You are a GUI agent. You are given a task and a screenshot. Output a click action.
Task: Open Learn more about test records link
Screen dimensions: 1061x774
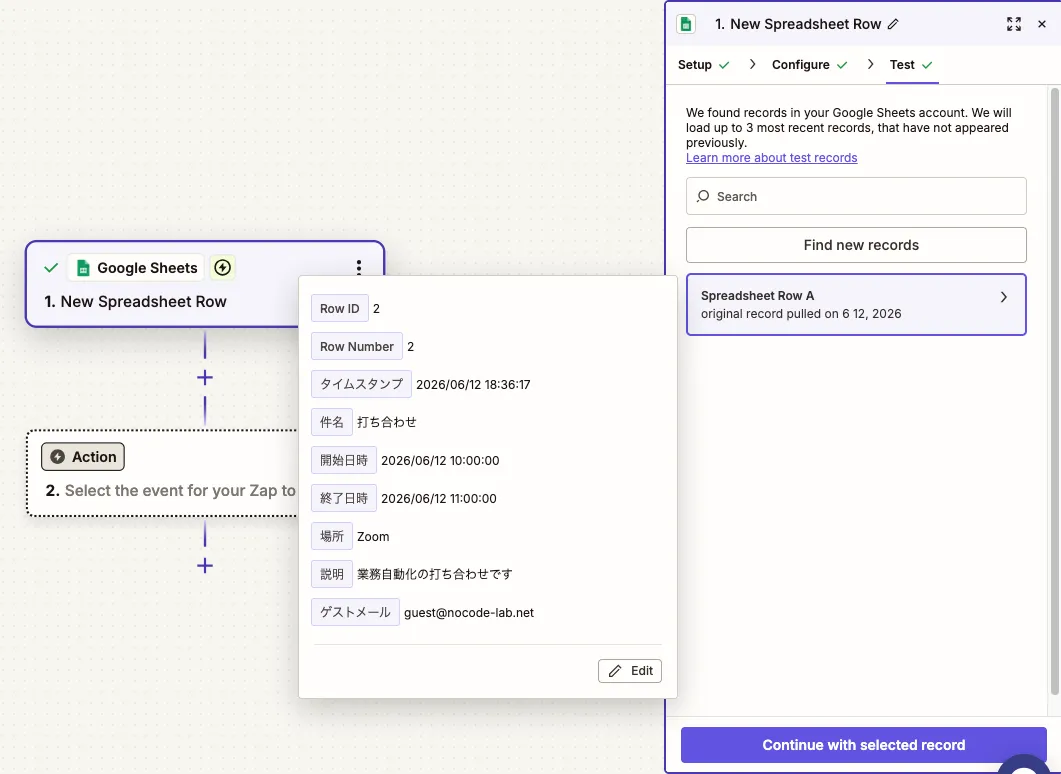[771, 158]
